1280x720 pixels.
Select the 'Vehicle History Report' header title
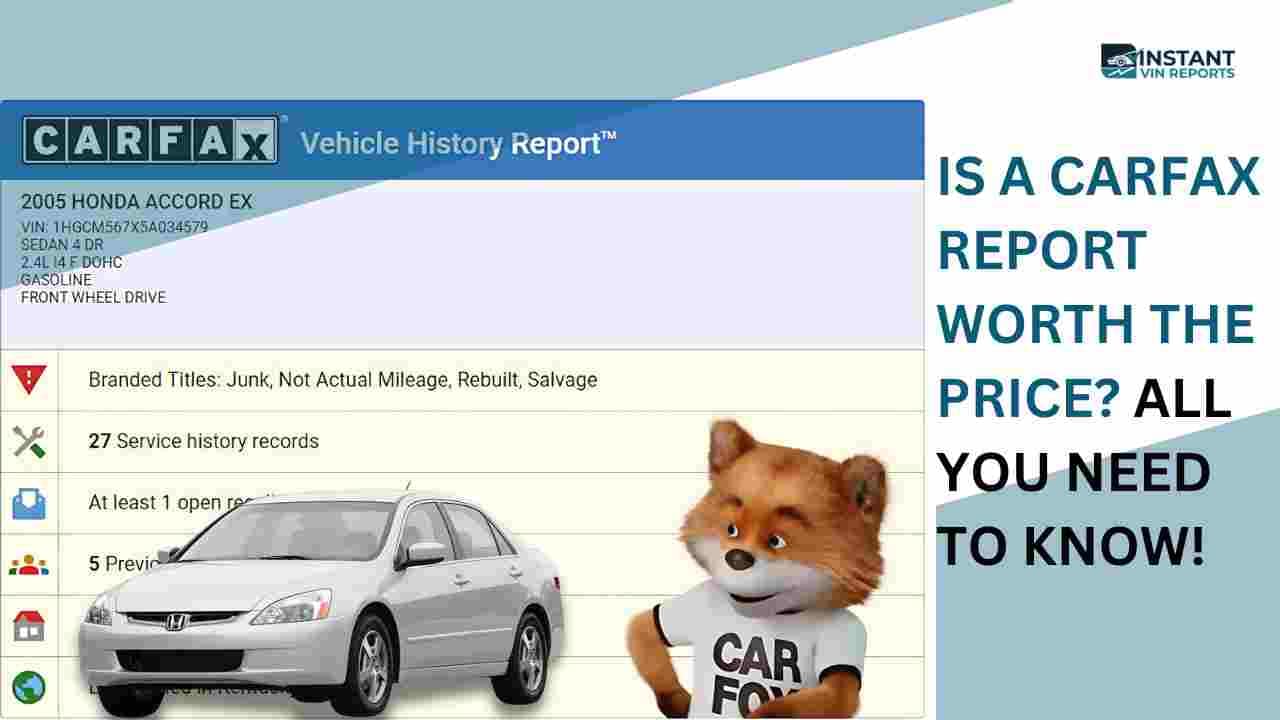[x=459, y=143]
